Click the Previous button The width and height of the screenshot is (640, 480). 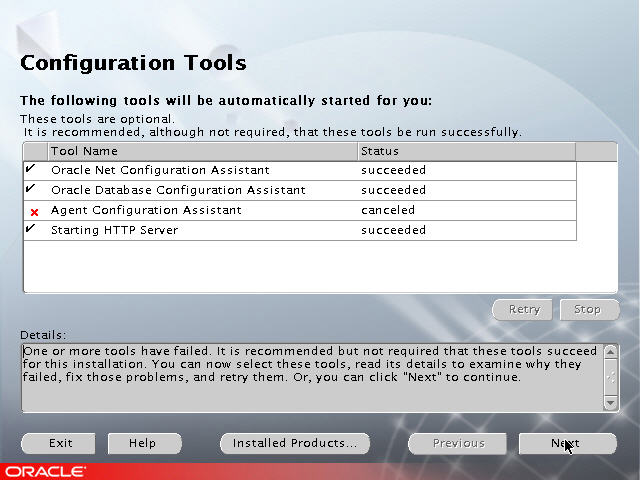[457, 443]
